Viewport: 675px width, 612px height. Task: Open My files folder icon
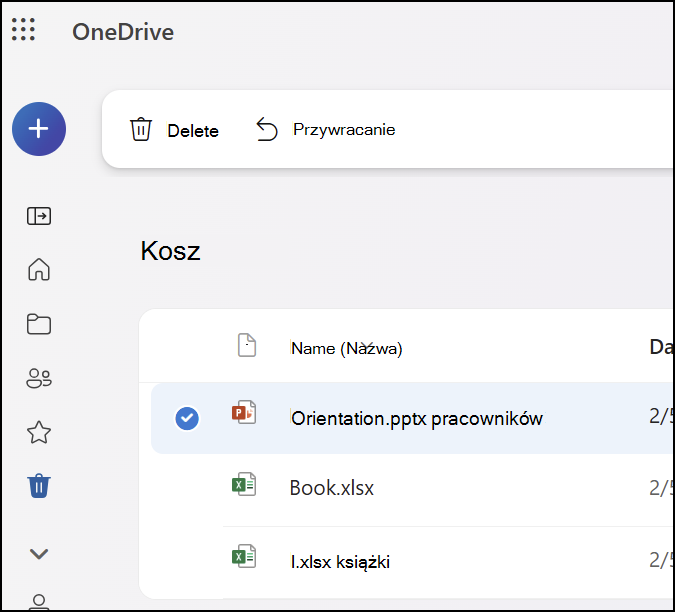[39, 324]
